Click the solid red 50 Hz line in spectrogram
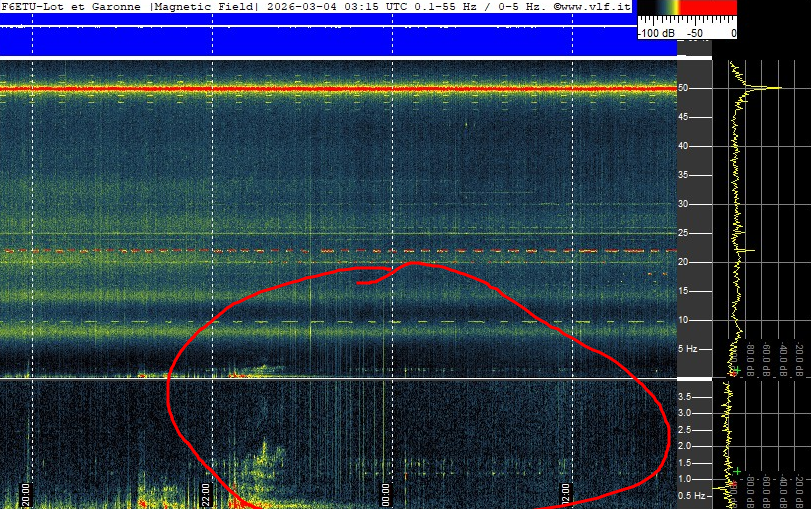 click(x=340, y=89)
